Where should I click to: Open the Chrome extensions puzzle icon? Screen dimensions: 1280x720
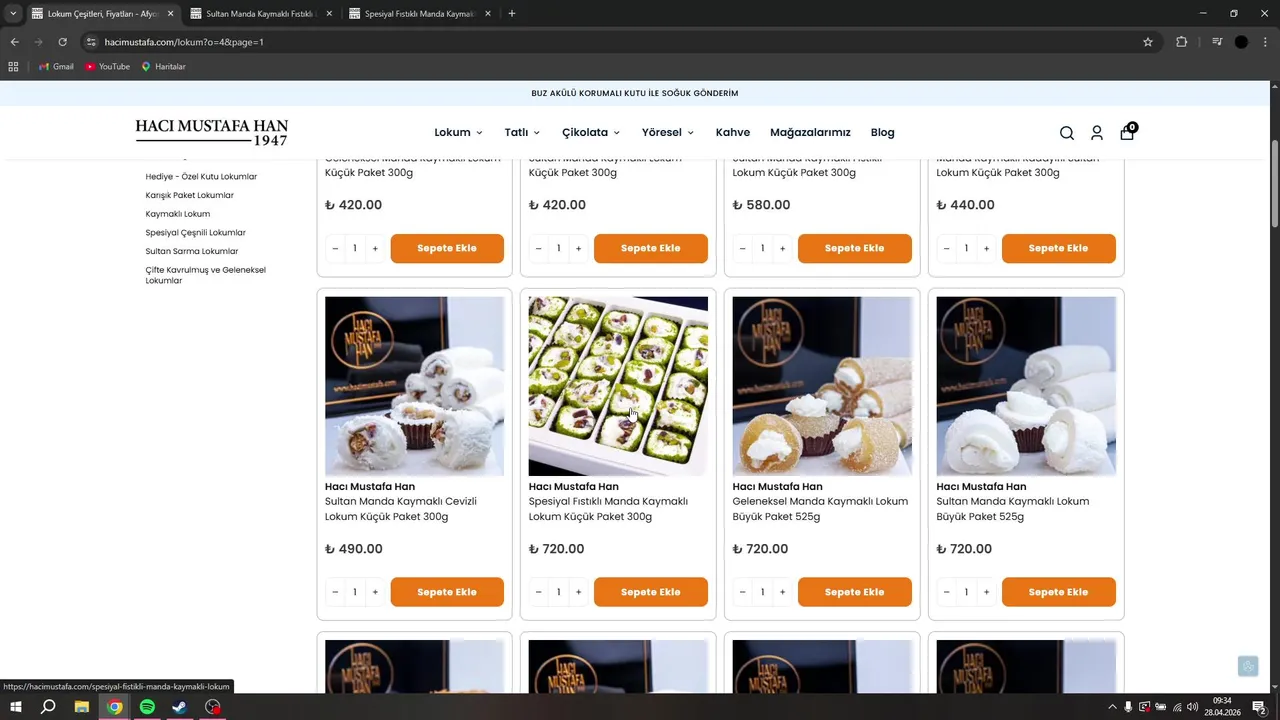click(1181, 42)
